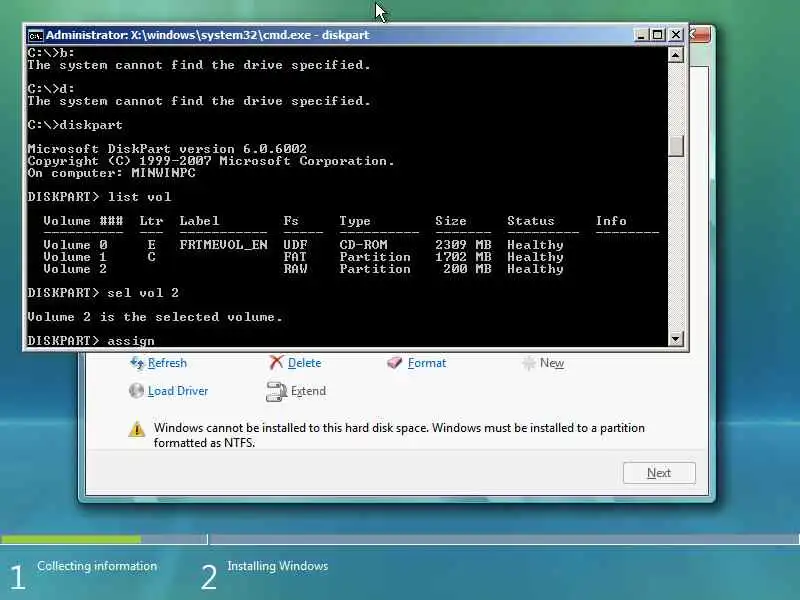Image resolution: width=800 pixels, height=600 pixels.
Task: Click the red X Delete icon
Action: [276, 363]
